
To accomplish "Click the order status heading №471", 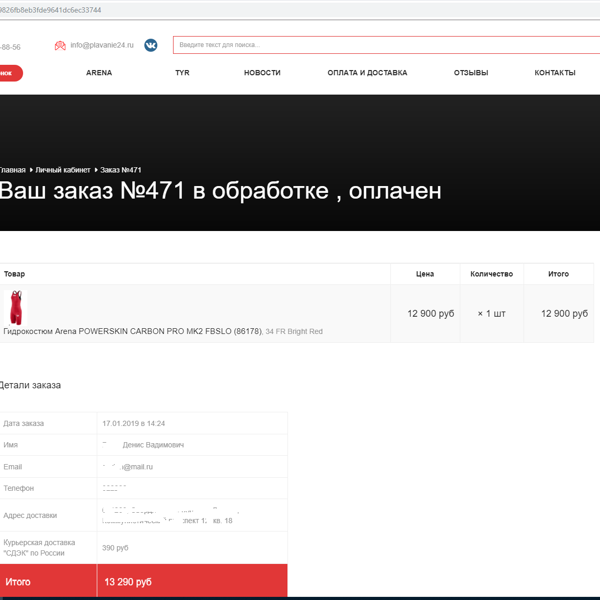I will (x=220, y=191).
